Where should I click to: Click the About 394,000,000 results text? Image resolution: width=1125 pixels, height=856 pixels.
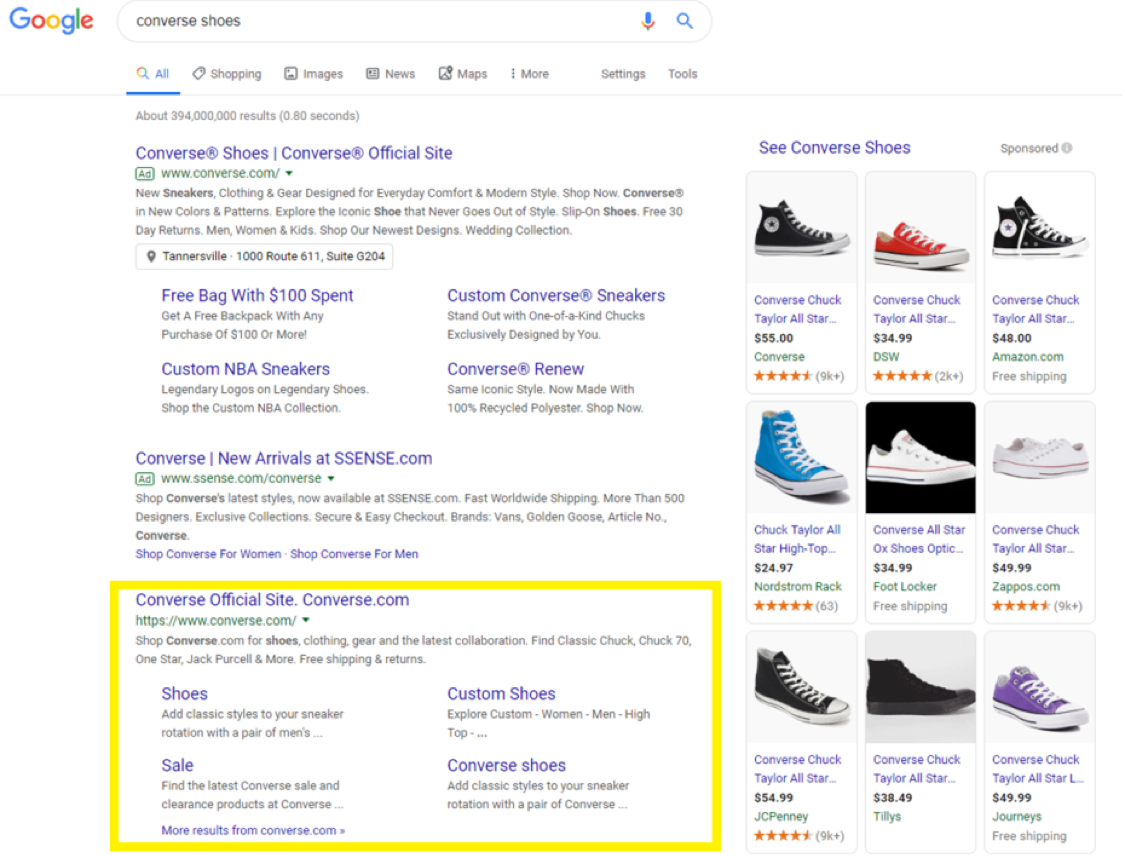point(248,116)
